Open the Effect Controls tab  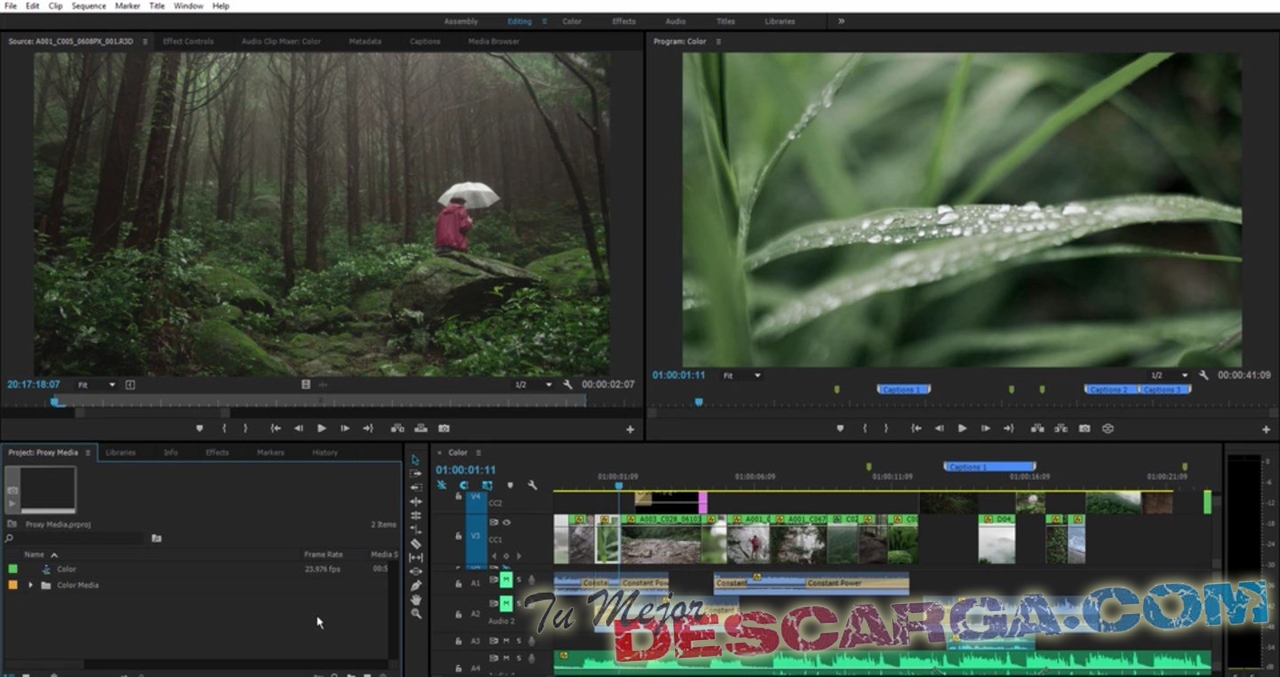click(188, 41)
